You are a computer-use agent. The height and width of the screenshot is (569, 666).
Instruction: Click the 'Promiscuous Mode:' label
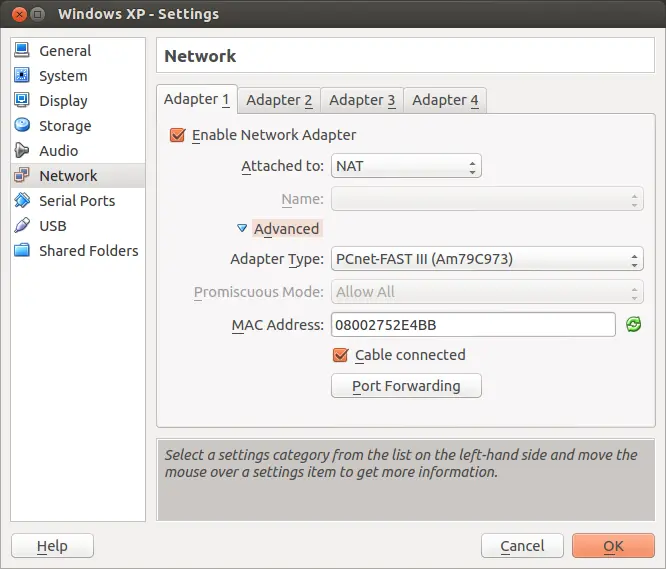coord(259,292)
